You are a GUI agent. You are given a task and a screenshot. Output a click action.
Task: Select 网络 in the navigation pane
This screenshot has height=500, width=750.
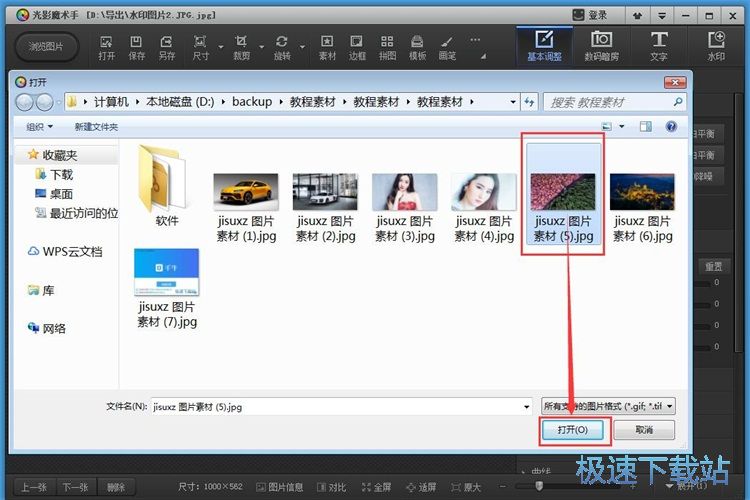(47, 328)
